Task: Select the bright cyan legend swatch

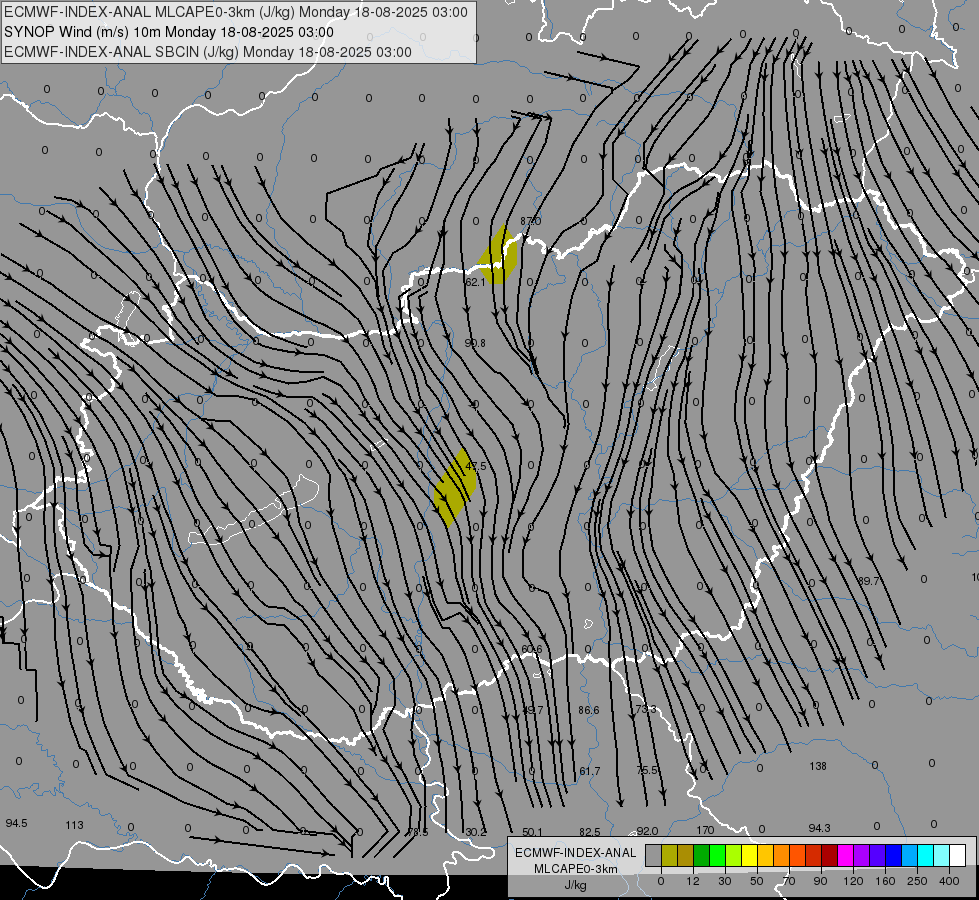Action: [x=925, y=856]
